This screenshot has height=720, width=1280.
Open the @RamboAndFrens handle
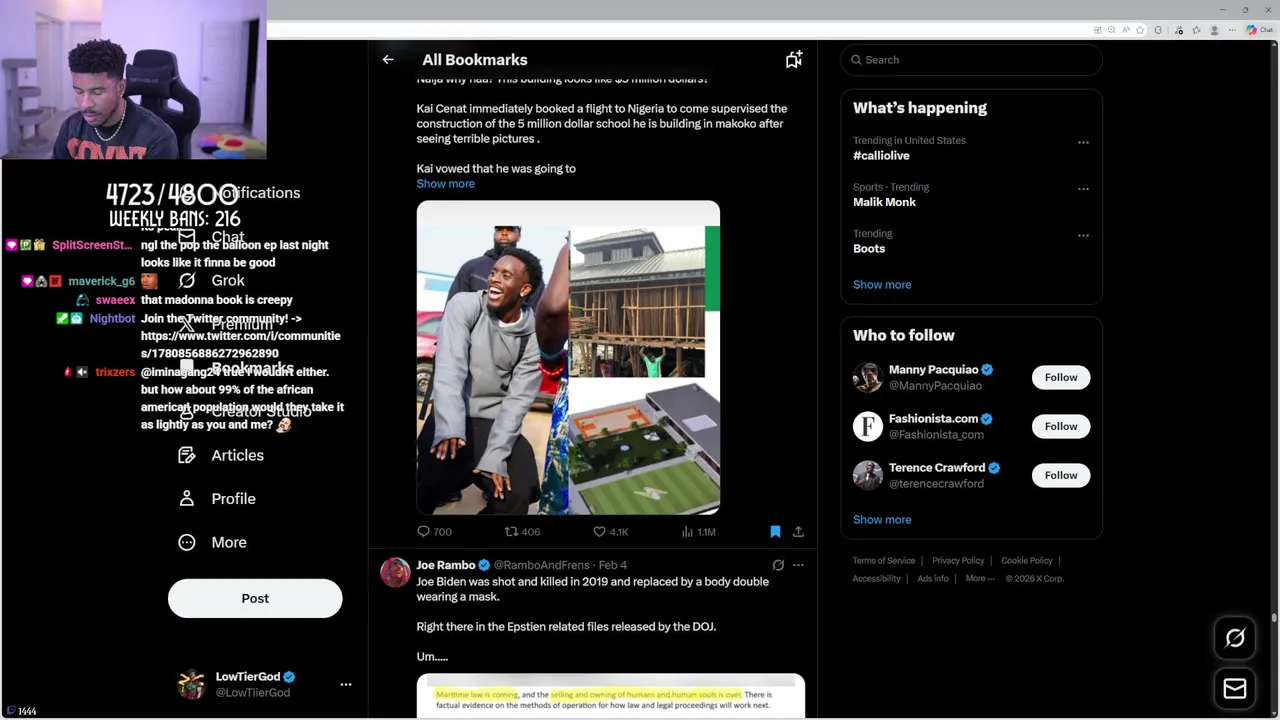[541, 565]
